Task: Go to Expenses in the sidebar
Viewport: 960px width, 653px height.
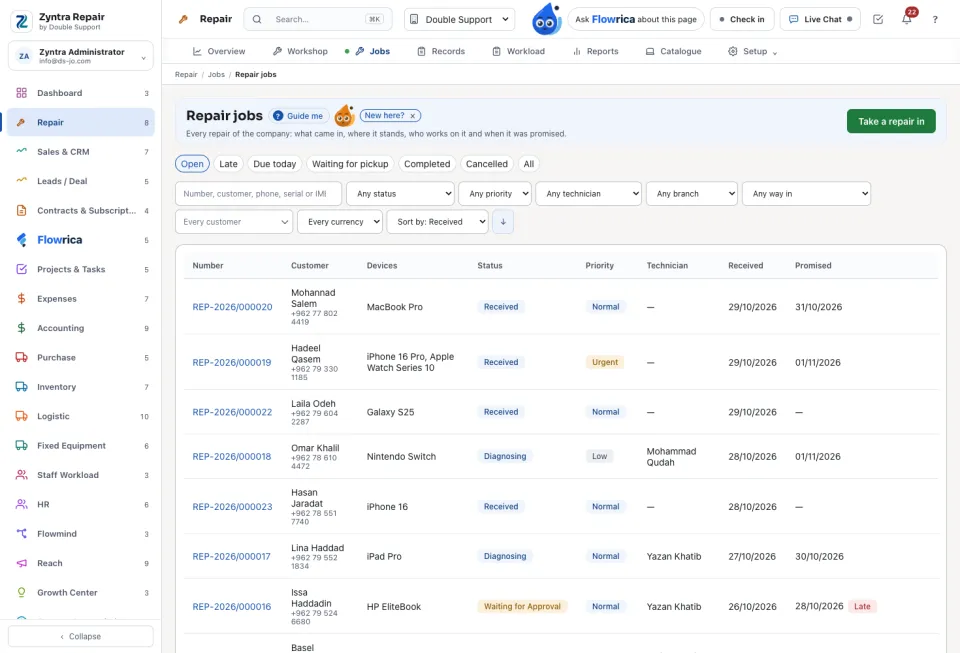Action: tap(81, 299)
